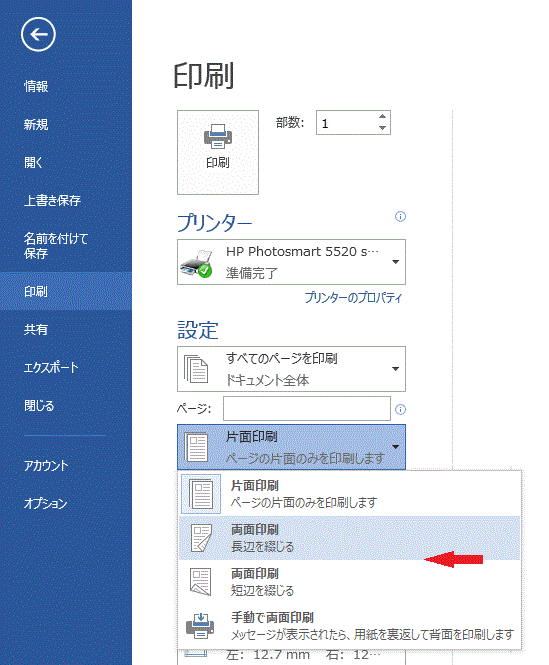Select the 印刷 tab in sidebar

point(66,291)
